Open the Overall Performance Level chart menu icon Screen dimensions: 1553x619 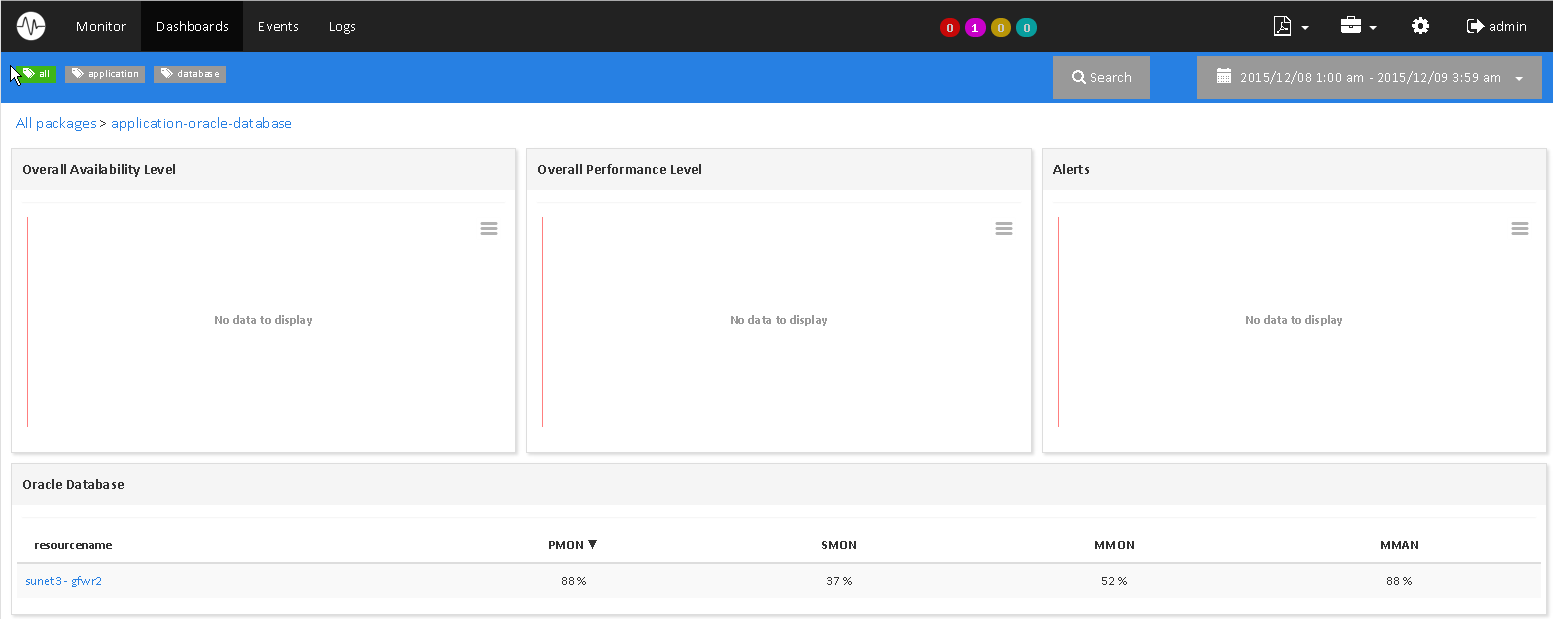coord(1004,229)
